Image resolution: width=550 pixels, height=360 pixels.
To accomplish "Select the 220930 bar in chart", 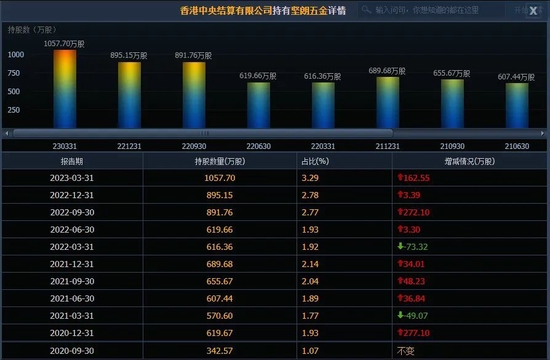I will [x=194, y=95].
